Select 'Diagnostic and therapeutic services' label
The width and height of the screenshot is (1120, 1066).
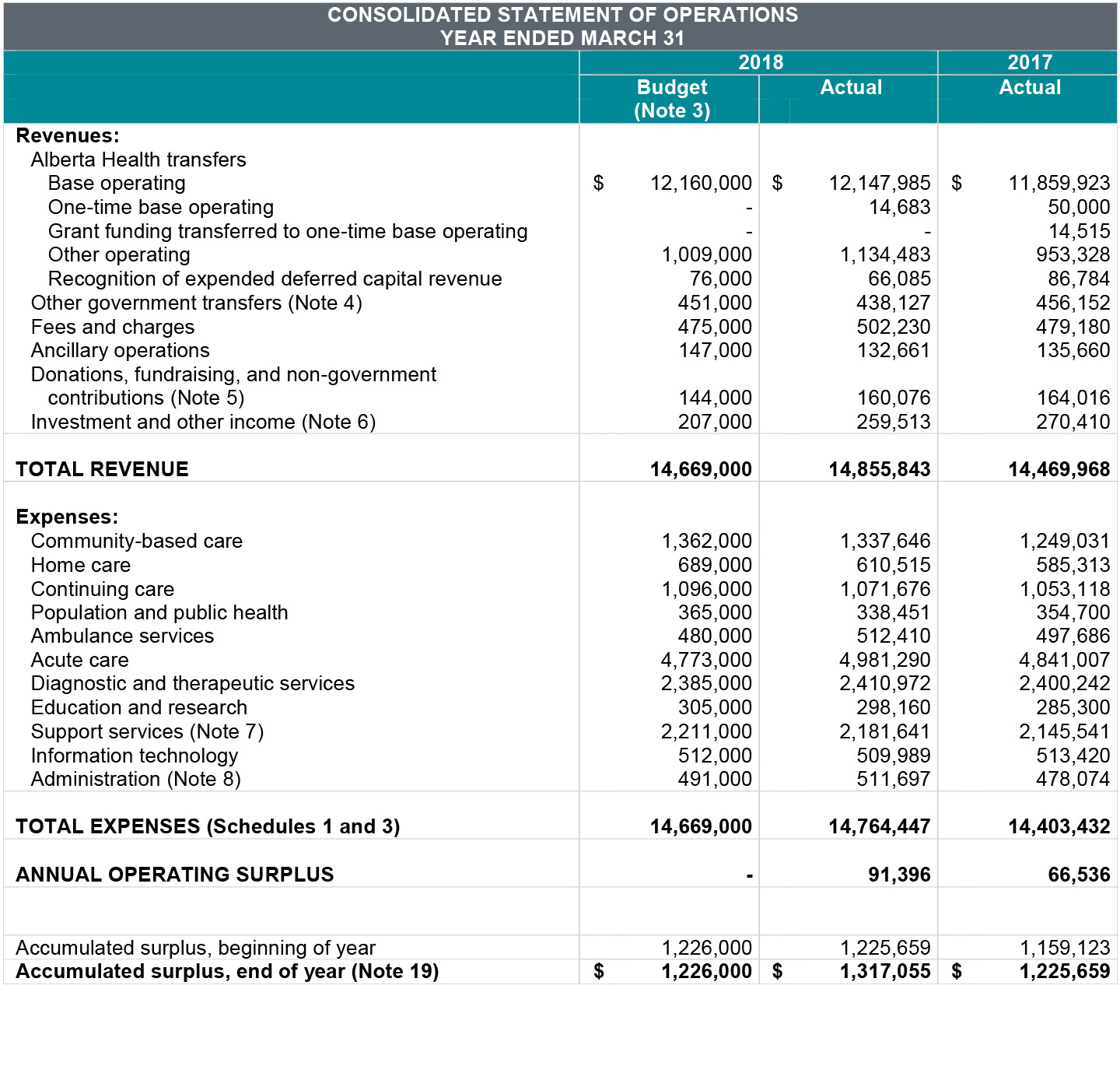(193, 684)
